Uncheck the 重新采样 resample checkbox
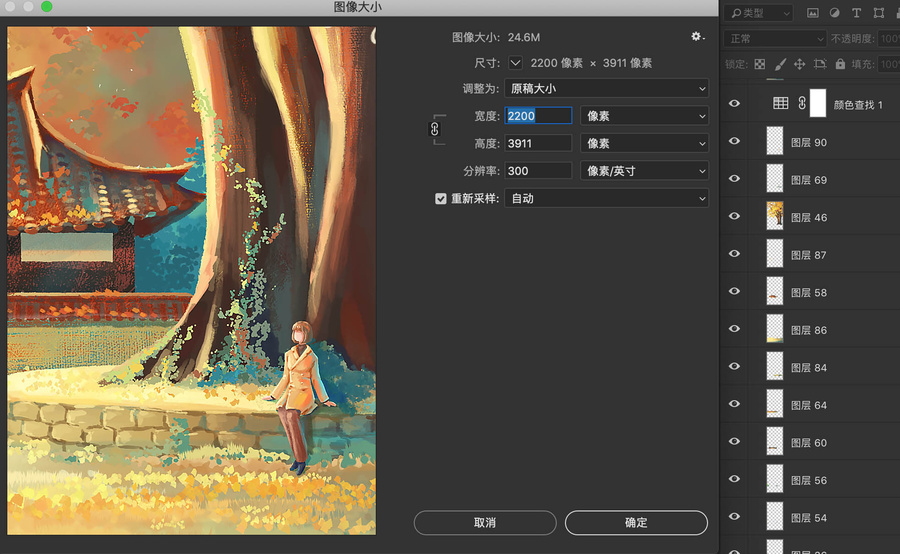The height and width of the screenshot is (554, 900). [x=440, y=199]
